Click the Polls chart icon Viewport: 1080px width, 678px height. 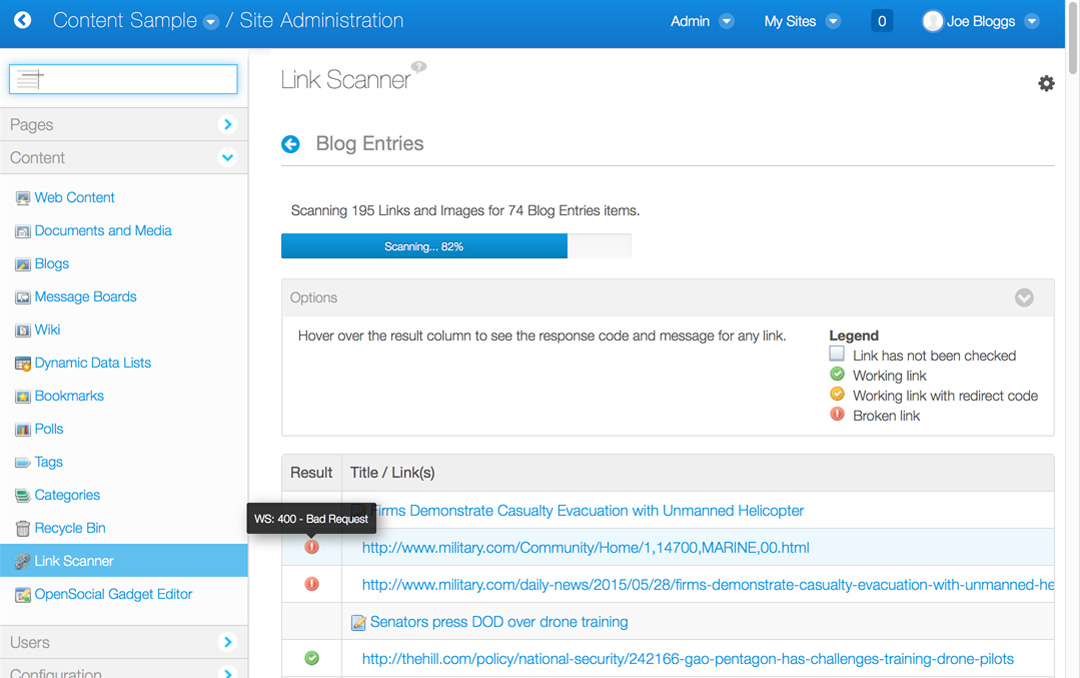23,430
